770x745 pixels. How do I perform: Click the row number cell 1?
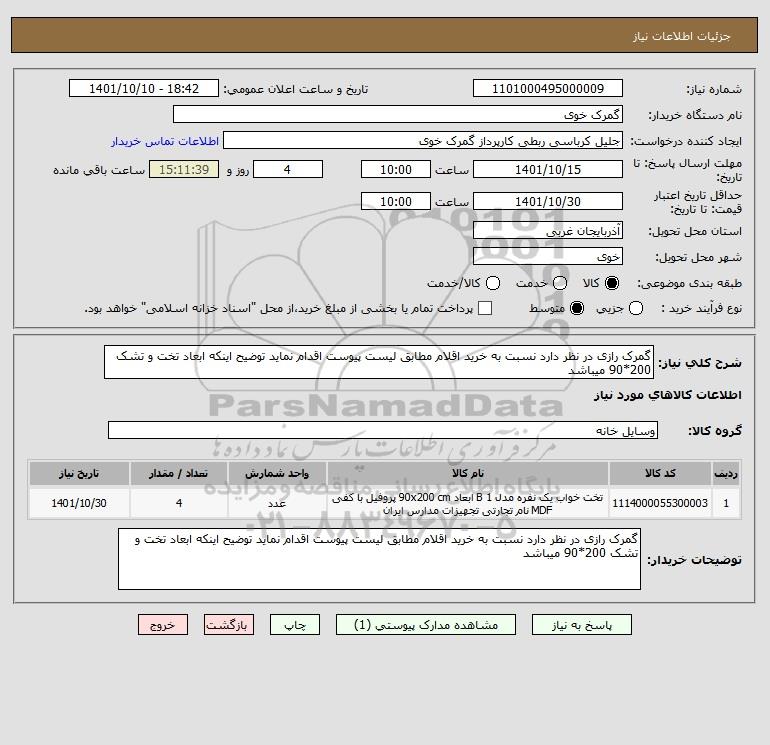pyautogui.click(x=726, y=503)
